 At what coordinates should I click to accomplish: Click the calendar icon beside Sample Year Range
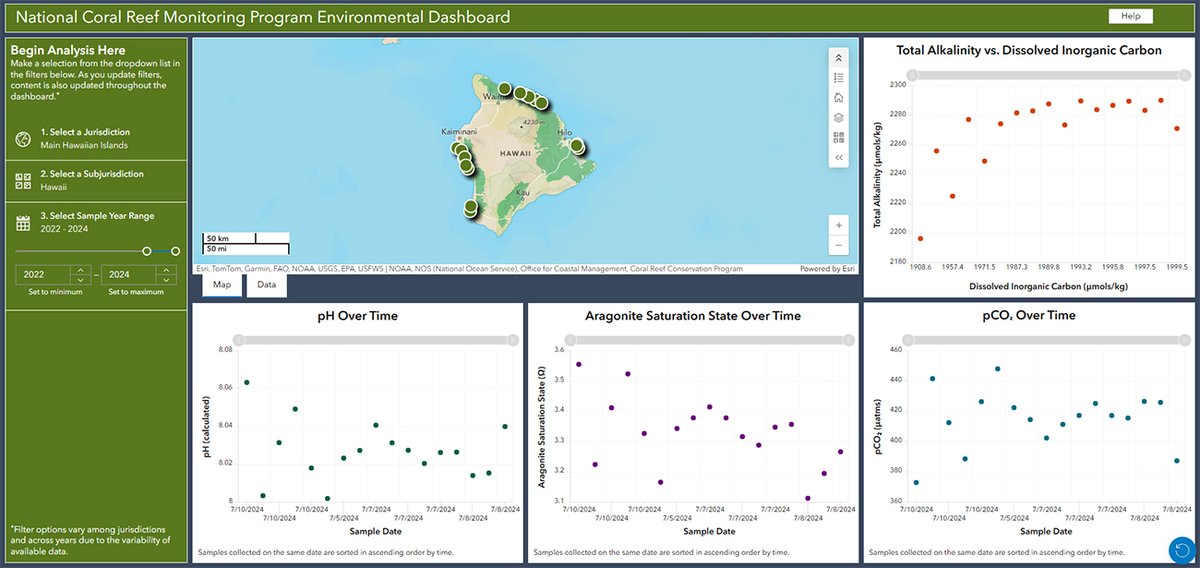point(24,222)
